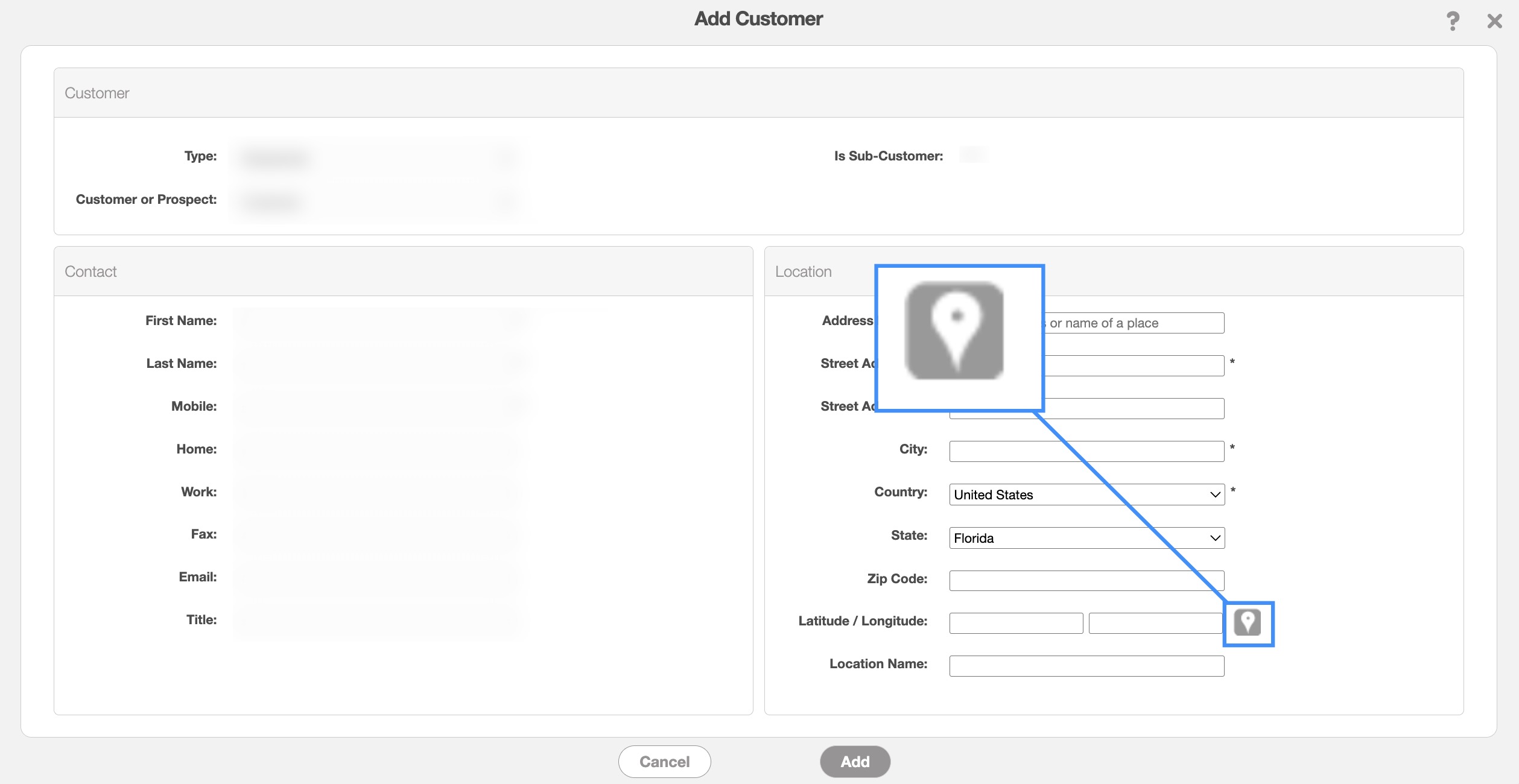Close the Add Customer dialog

1494,21
